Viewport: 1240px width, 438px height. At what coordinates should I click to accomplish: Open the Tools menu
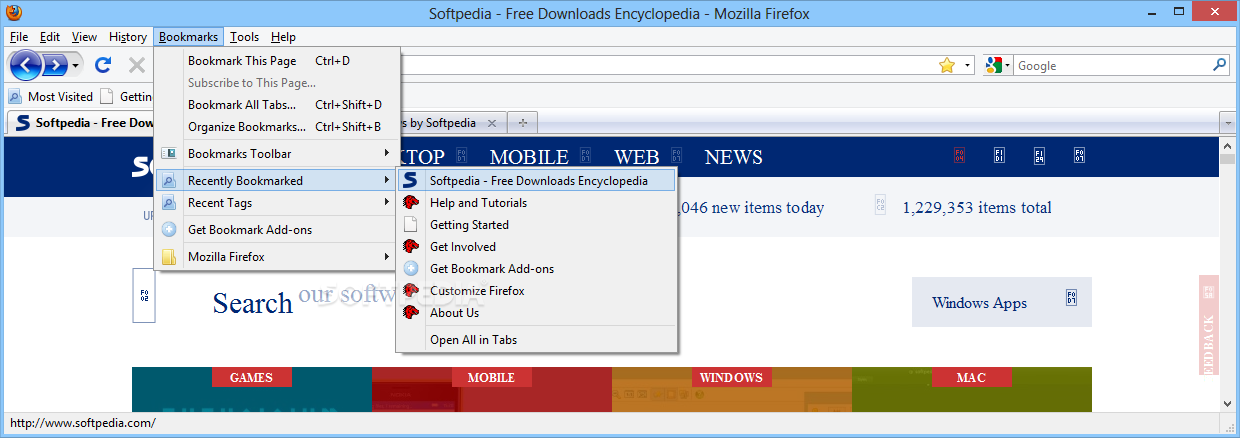244,37
